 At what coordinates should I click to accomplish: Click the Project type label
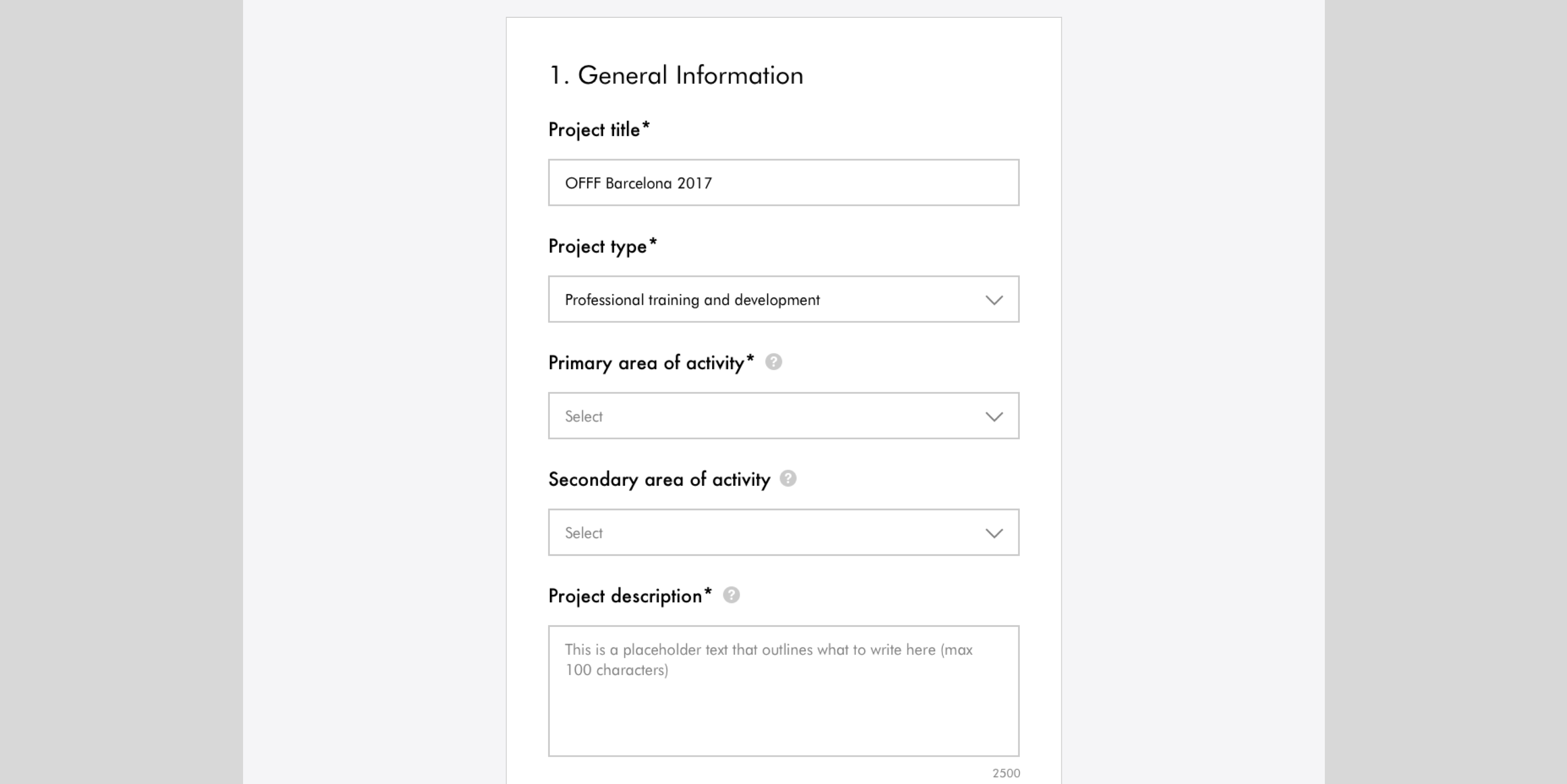pyautogui.click(x=603, y=247)
